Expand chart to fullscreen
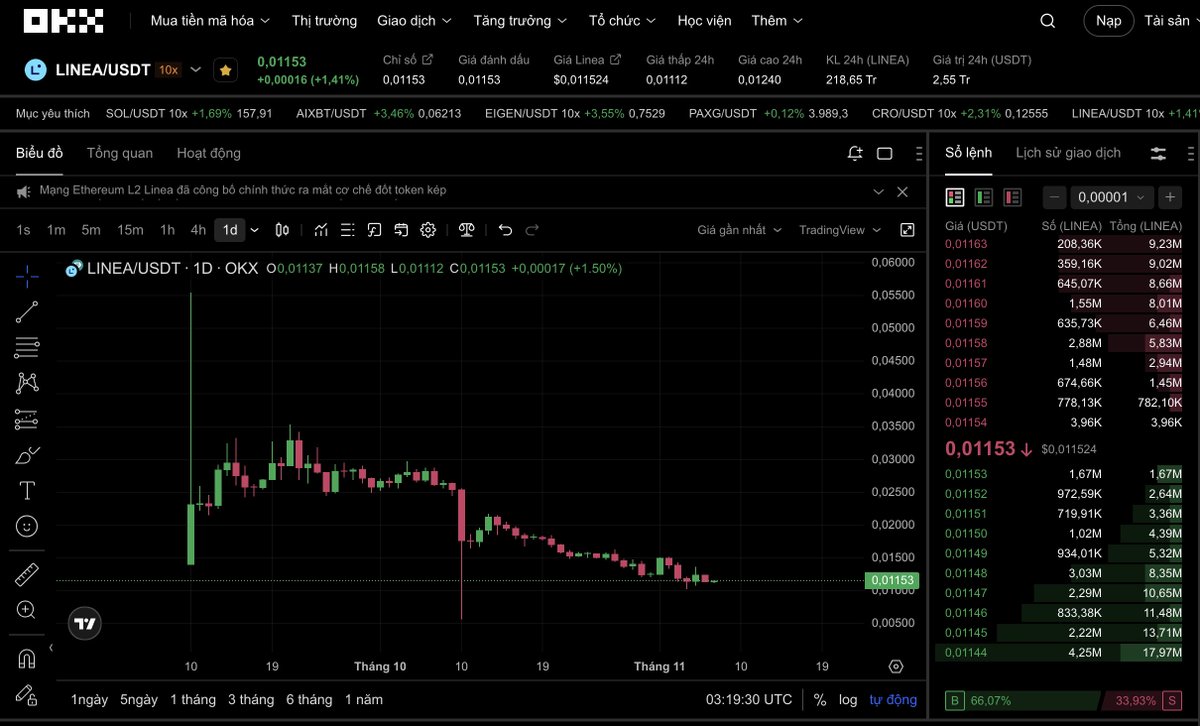 coord(907,230)
